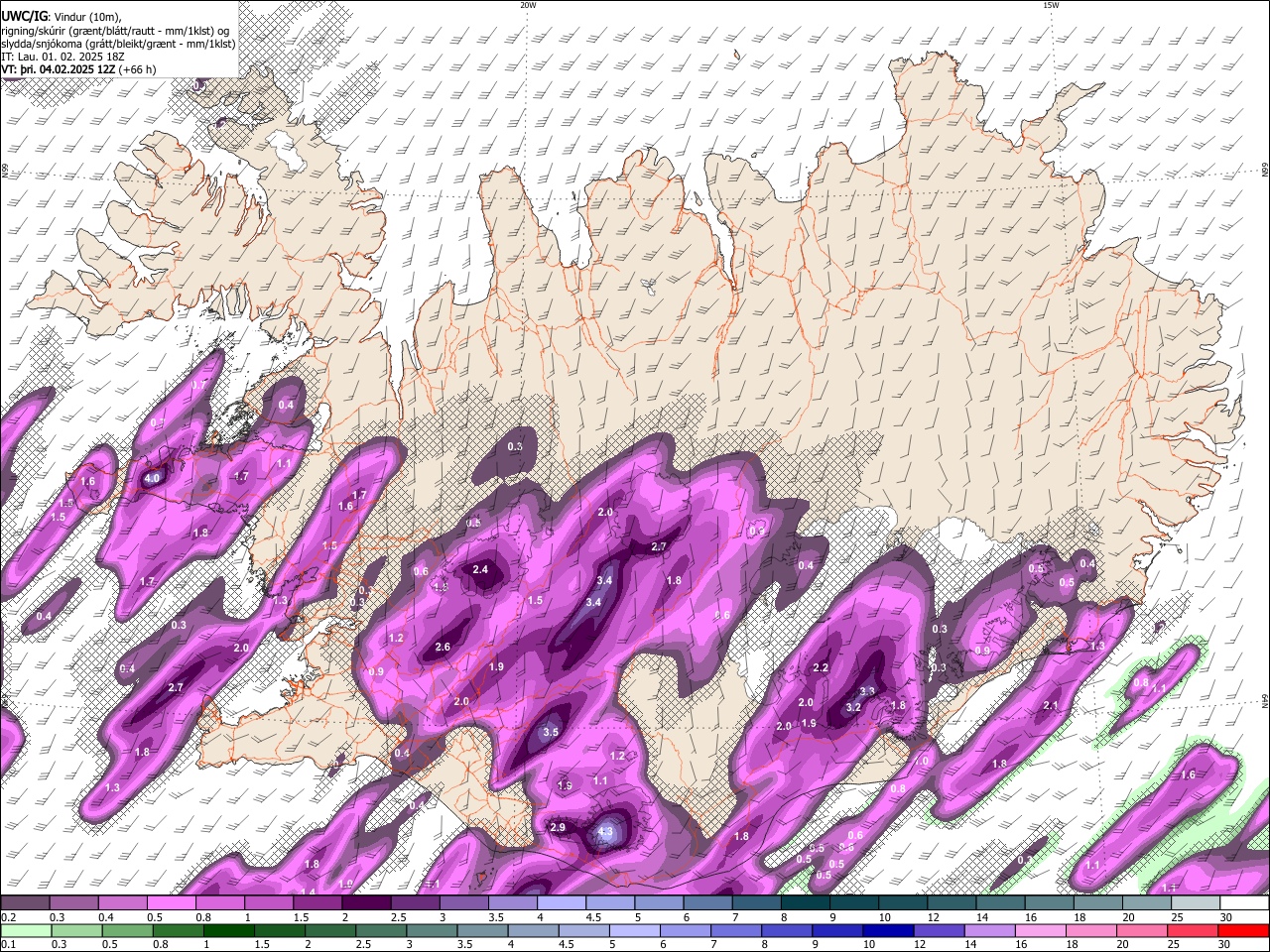This screenshot has width=1270, height=952.
Task: Click the 'IT: Lau. 01. 02. 2025 18Z' line
Action: pos(61,57)
